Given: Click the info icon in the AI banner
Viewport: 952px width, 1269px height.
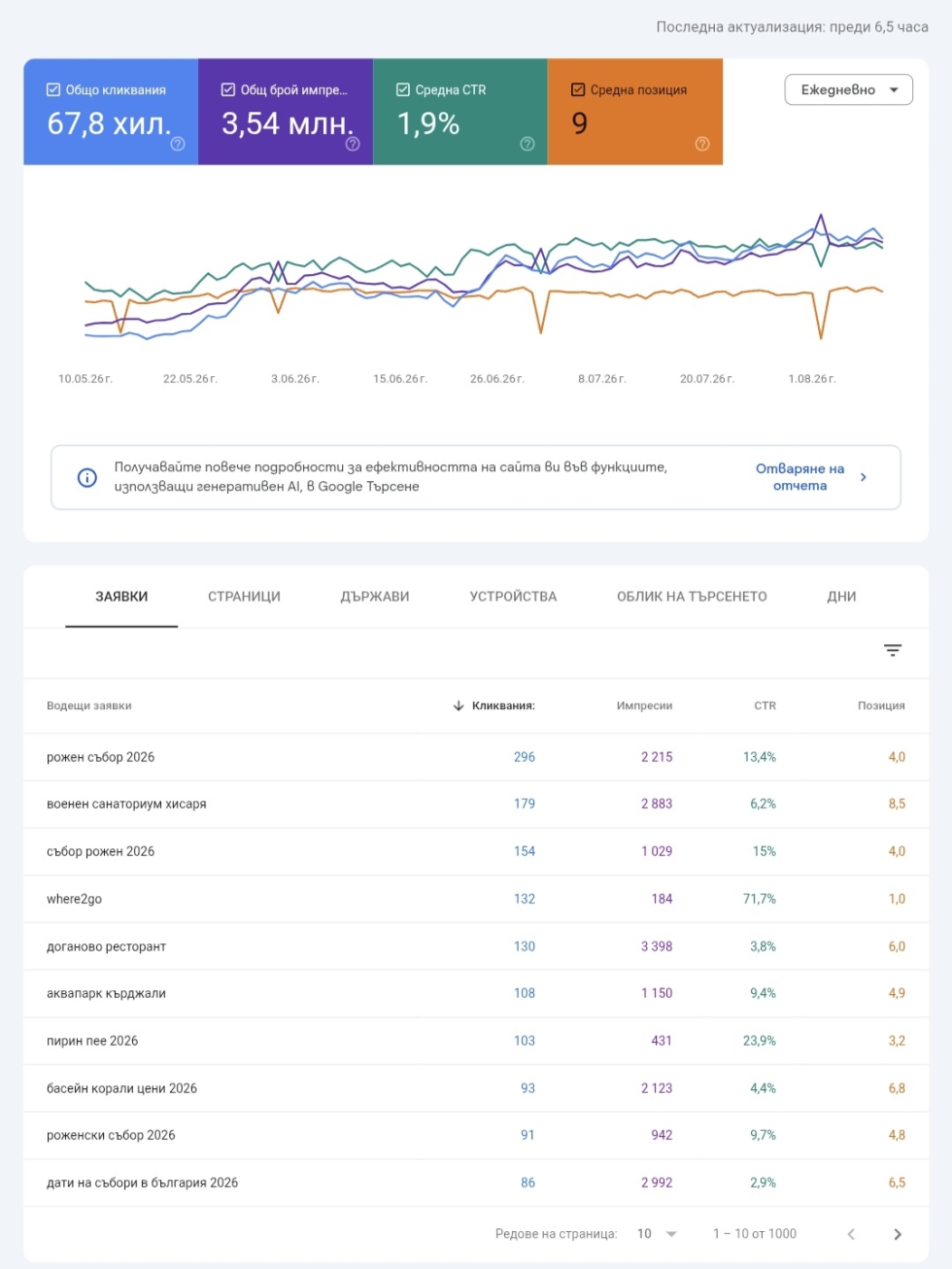Looking at the screenshot, I should [87, 477].
